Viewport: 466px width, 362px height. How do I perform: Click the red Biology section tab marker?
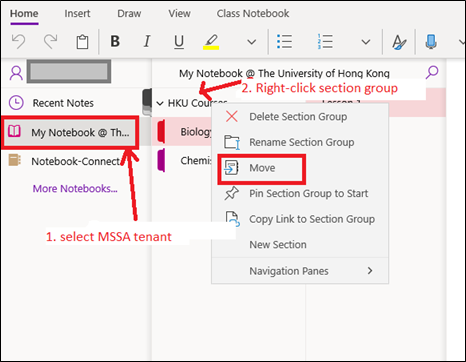point(161,131)
